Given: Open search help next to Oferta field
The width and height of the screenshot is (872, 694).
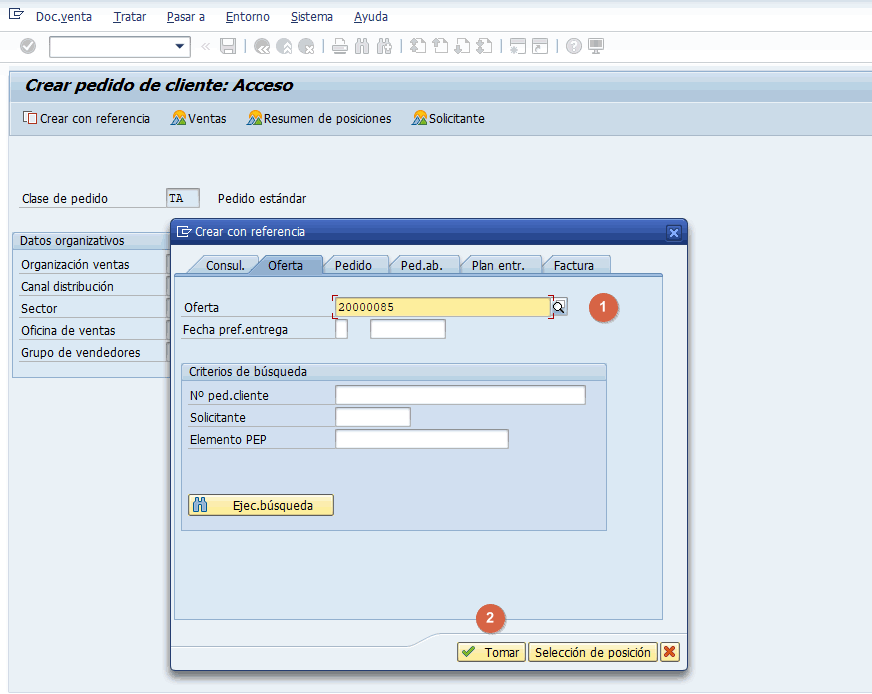Looking at the screenshot, I should point(559,307).
